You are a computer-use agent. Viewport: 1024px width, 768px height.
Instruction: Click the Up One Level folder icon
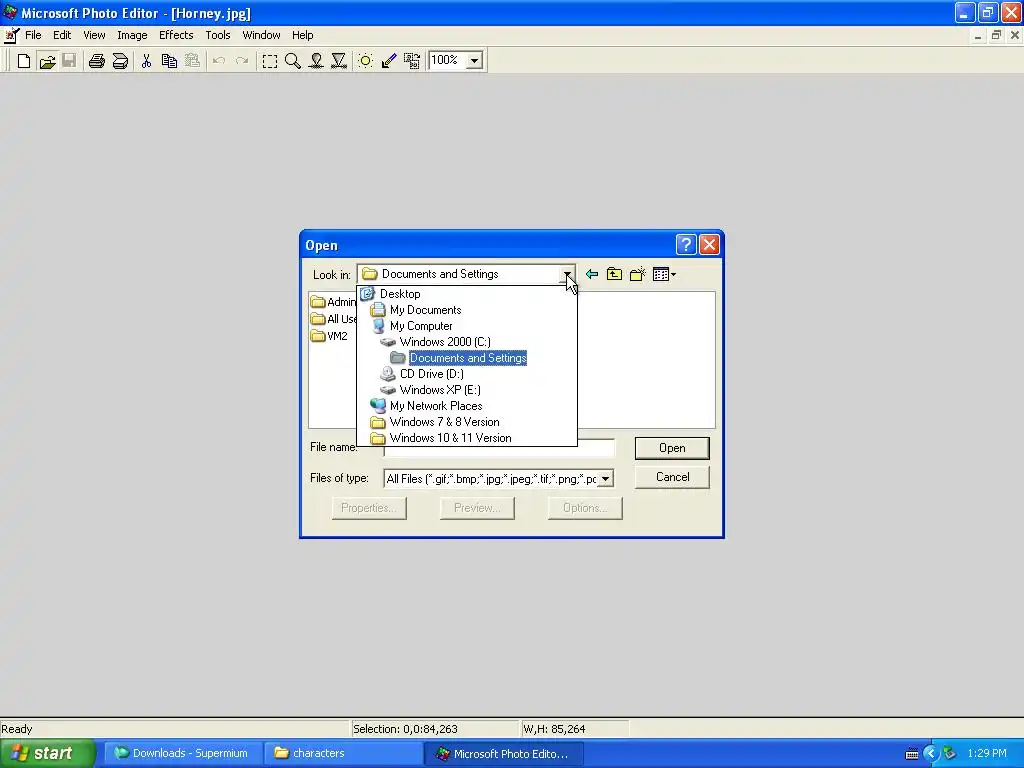pyautogui.click(x=615, y=274)
